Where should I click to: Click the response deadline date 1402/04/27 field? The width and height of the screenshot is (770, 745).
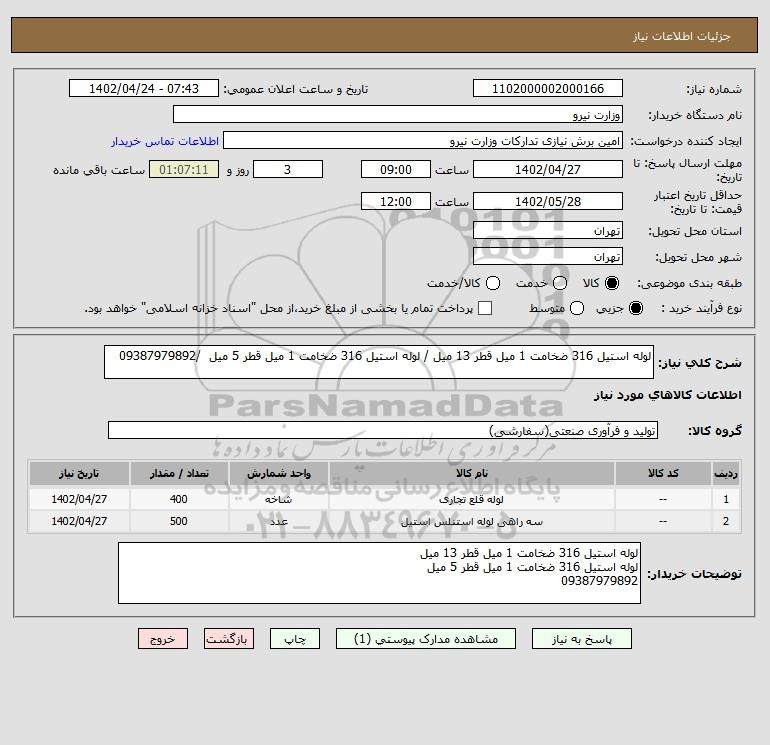pyautogui.click(x=548, y=169)
